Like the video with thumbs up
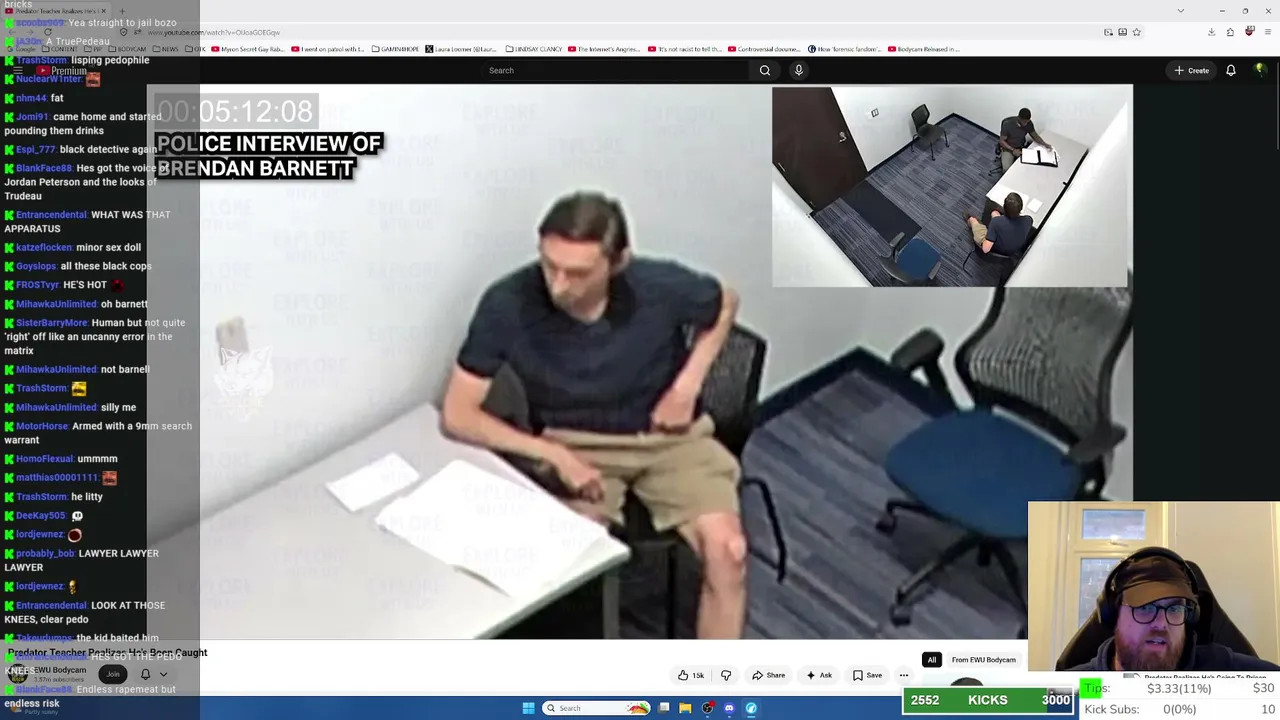Viewport: 1280px width, 720px height. pos(691,675)
